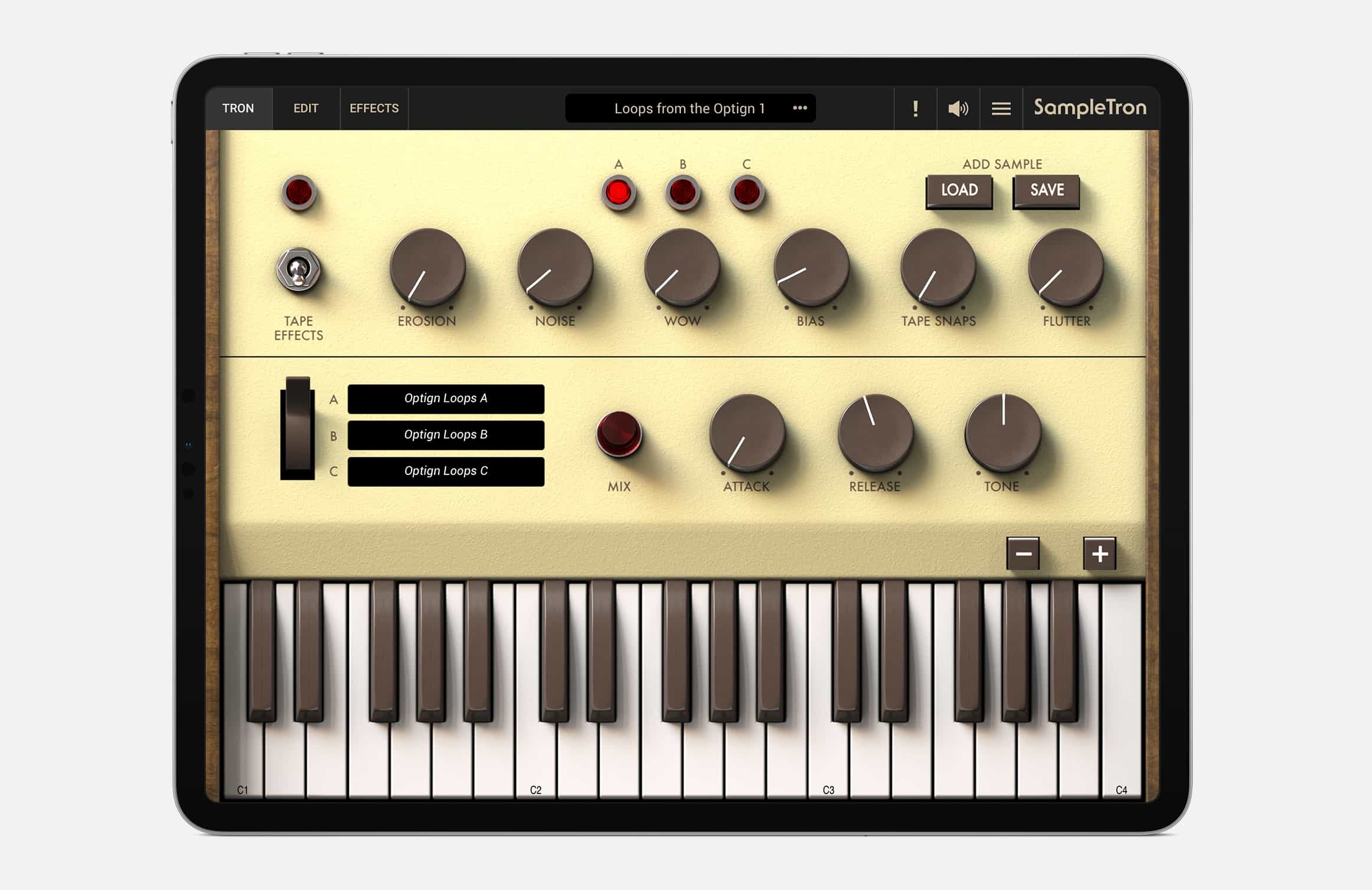Click the TONE knob
1372x890 pixels.
point(1003,433)
